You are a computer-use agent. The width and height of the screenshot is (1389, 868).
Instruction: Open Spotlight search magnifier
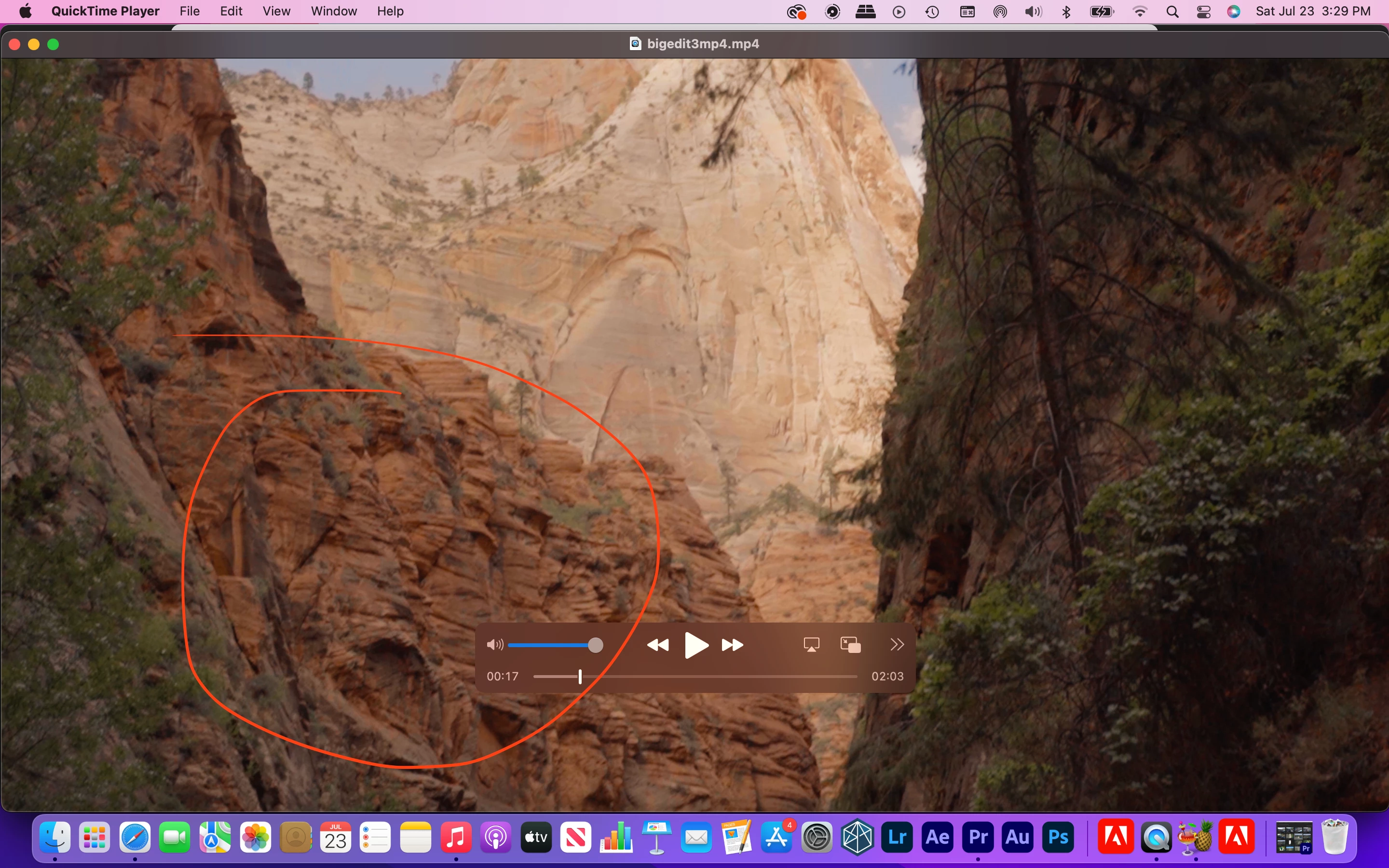point(1172,12)
